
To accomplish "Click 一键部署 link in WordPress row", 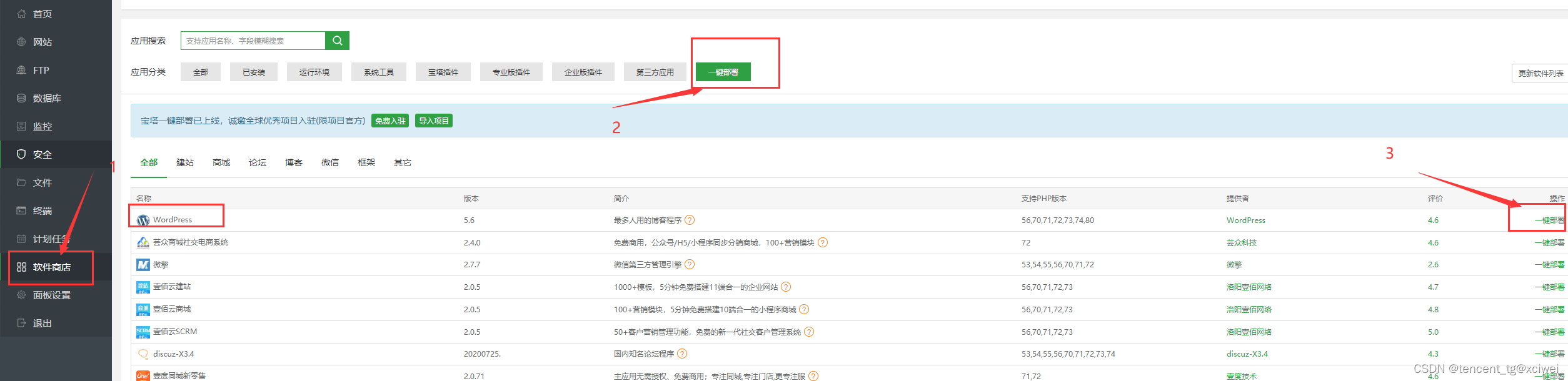I will tap(1549, 220).
